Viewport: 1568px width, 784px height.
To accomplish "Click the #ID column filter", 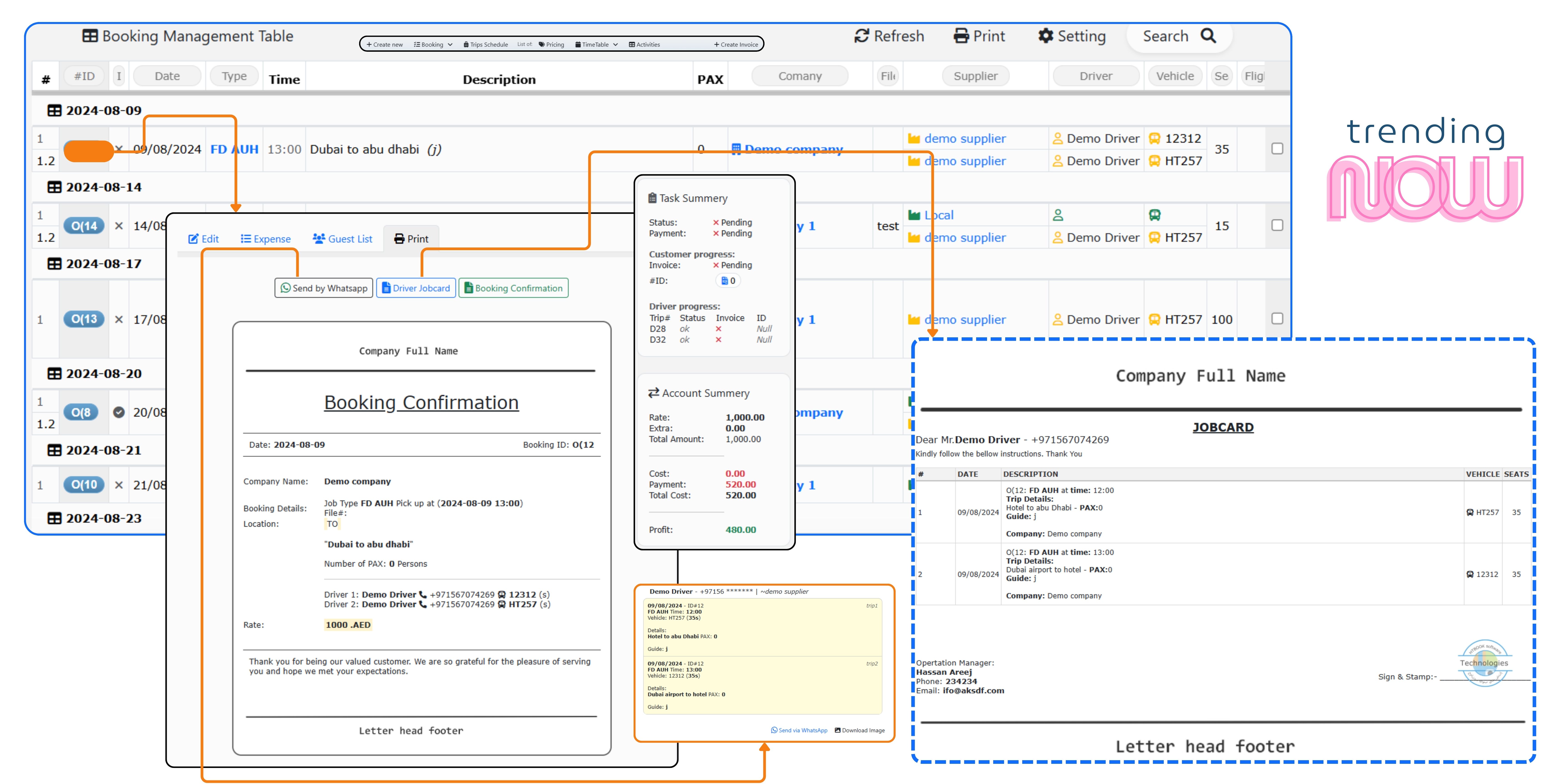I will (x=84, y=76).
